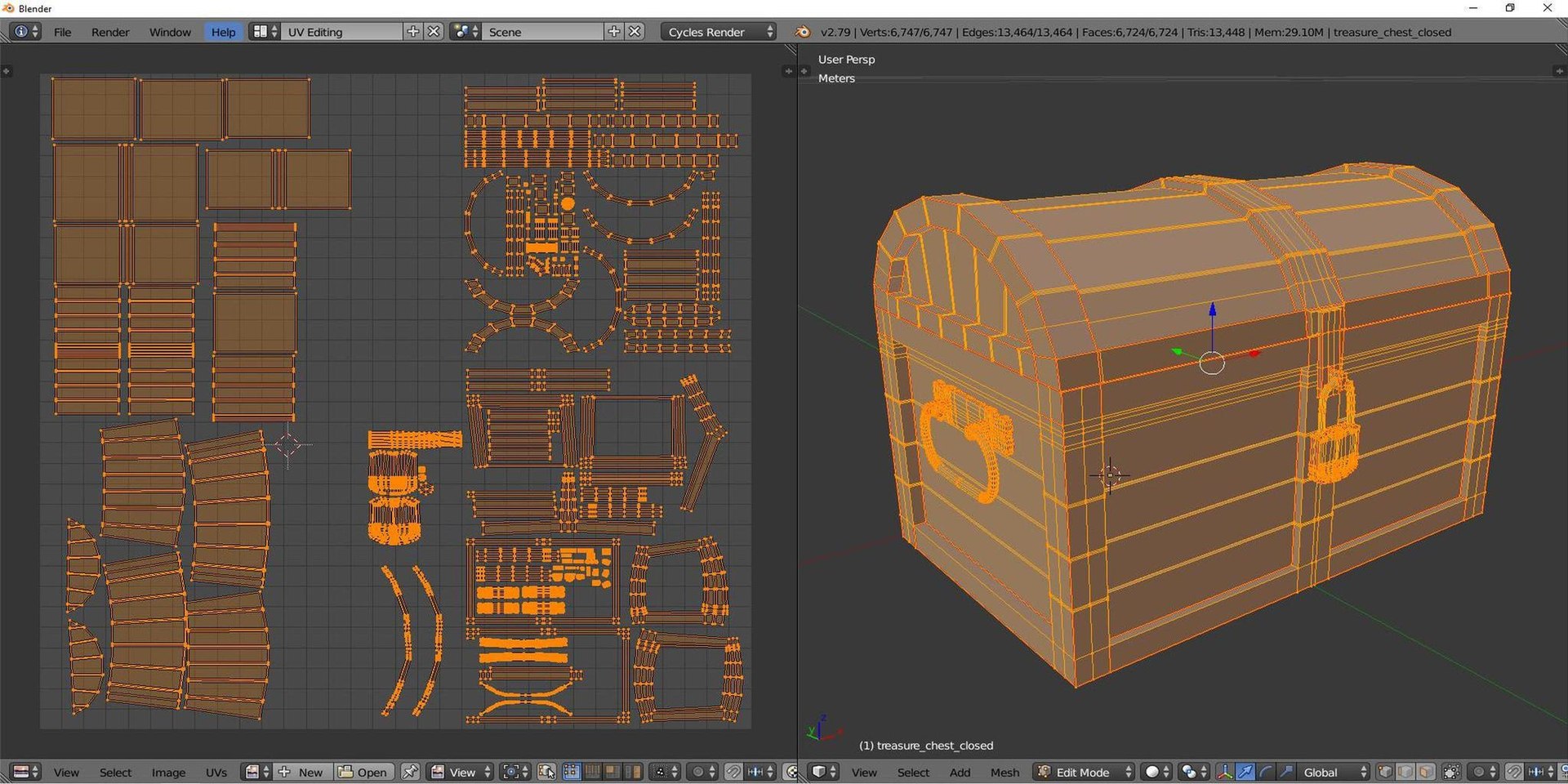Browse images to link in UV editor
Screen dimensions: 1568x784
[256, 772]
